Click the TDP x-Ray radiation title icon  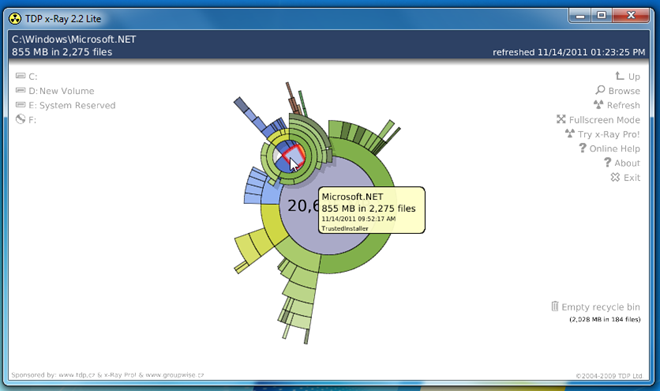click(x=15, y=19)
